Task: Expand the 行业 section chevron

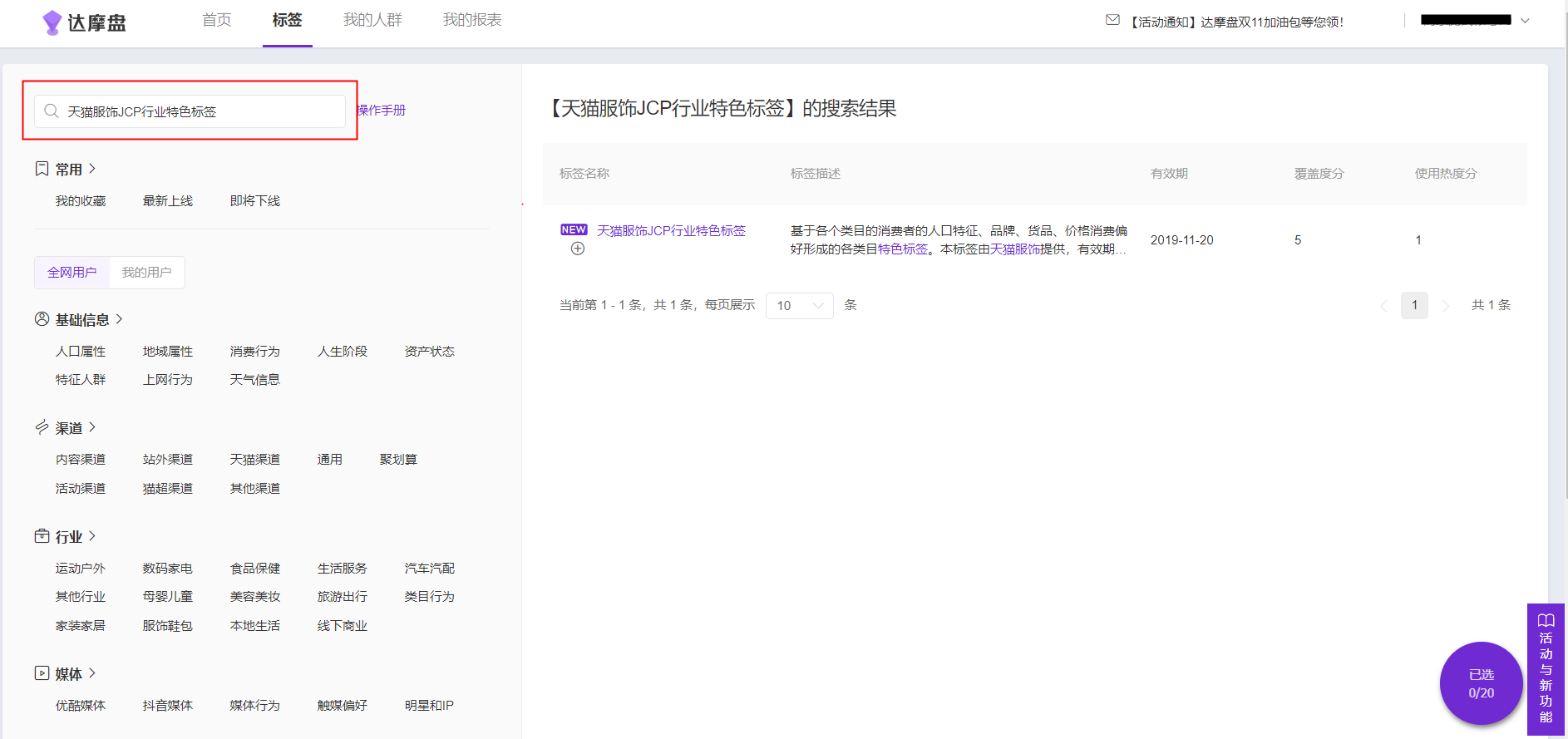Action: tap(92, 536)
